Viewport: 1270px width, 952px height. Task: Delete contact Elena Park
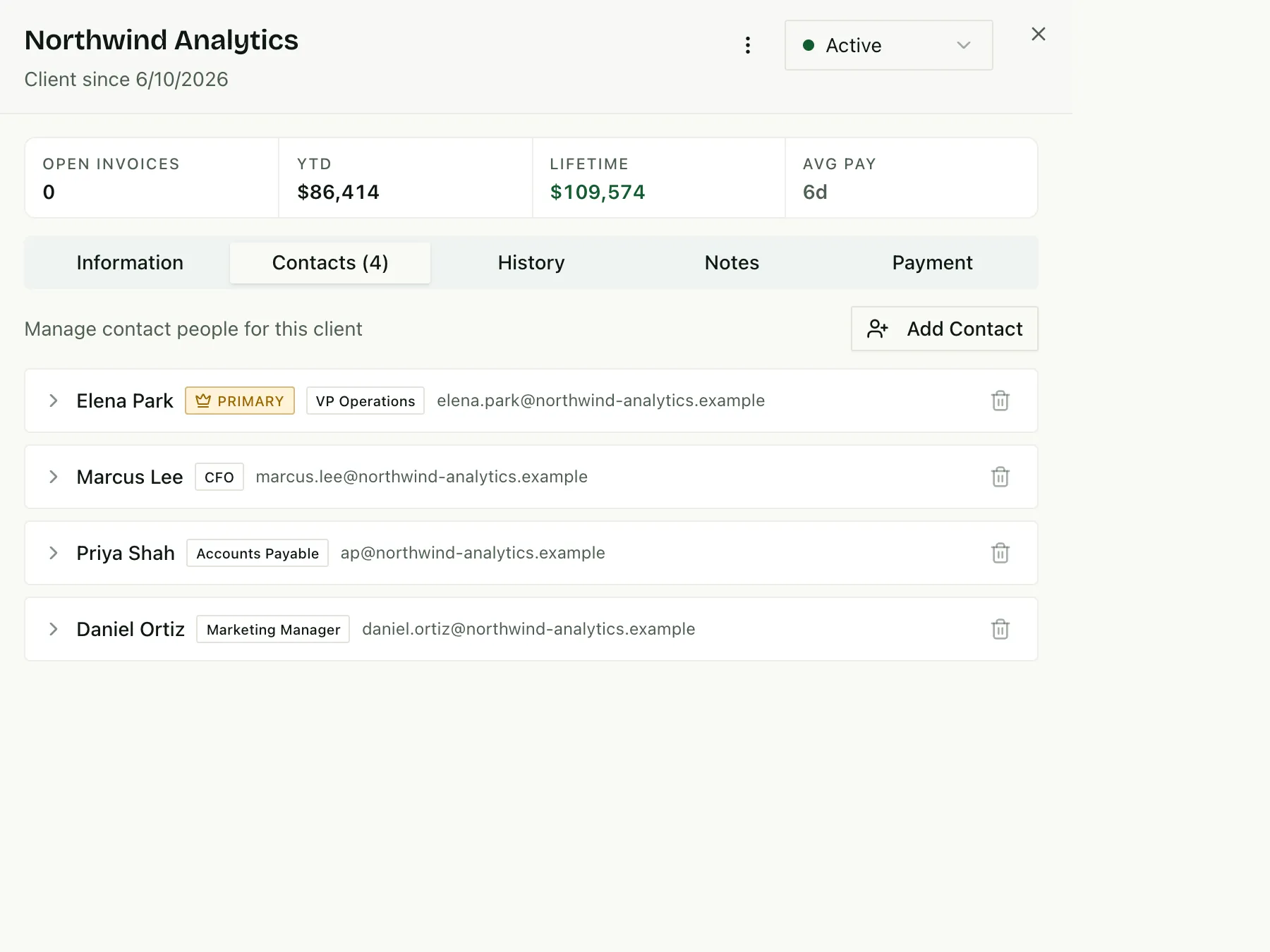pyautogui.click(x=1000, y=401)
